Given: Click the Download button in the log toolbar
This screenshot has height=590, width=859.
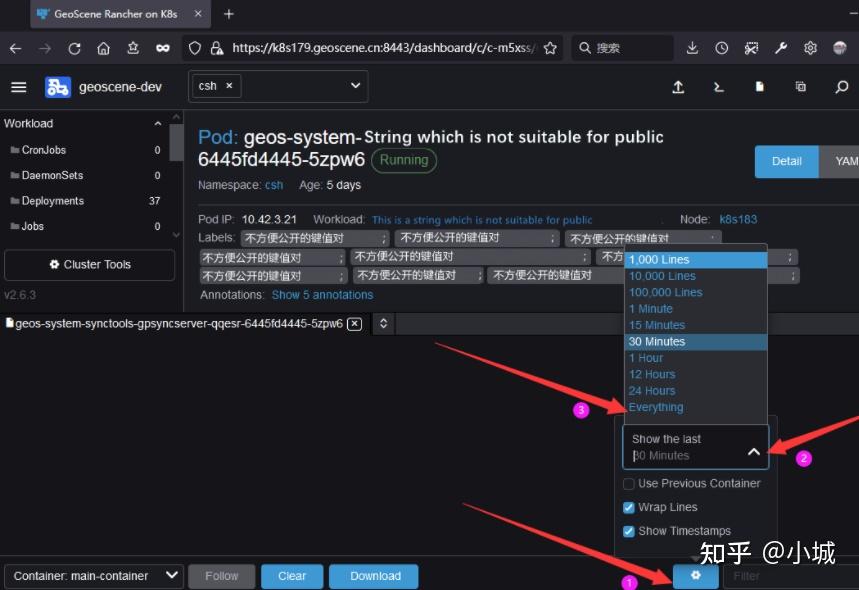Looking at the screenshot, I should [373, 575].
